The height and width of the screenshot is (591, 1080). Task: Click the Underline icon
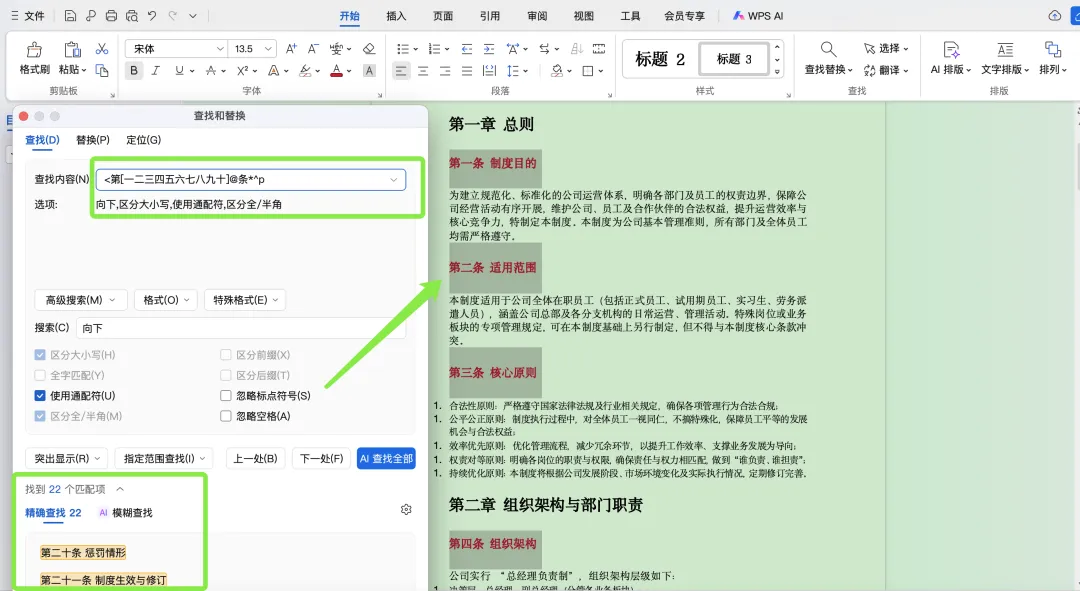pos(179,70)
